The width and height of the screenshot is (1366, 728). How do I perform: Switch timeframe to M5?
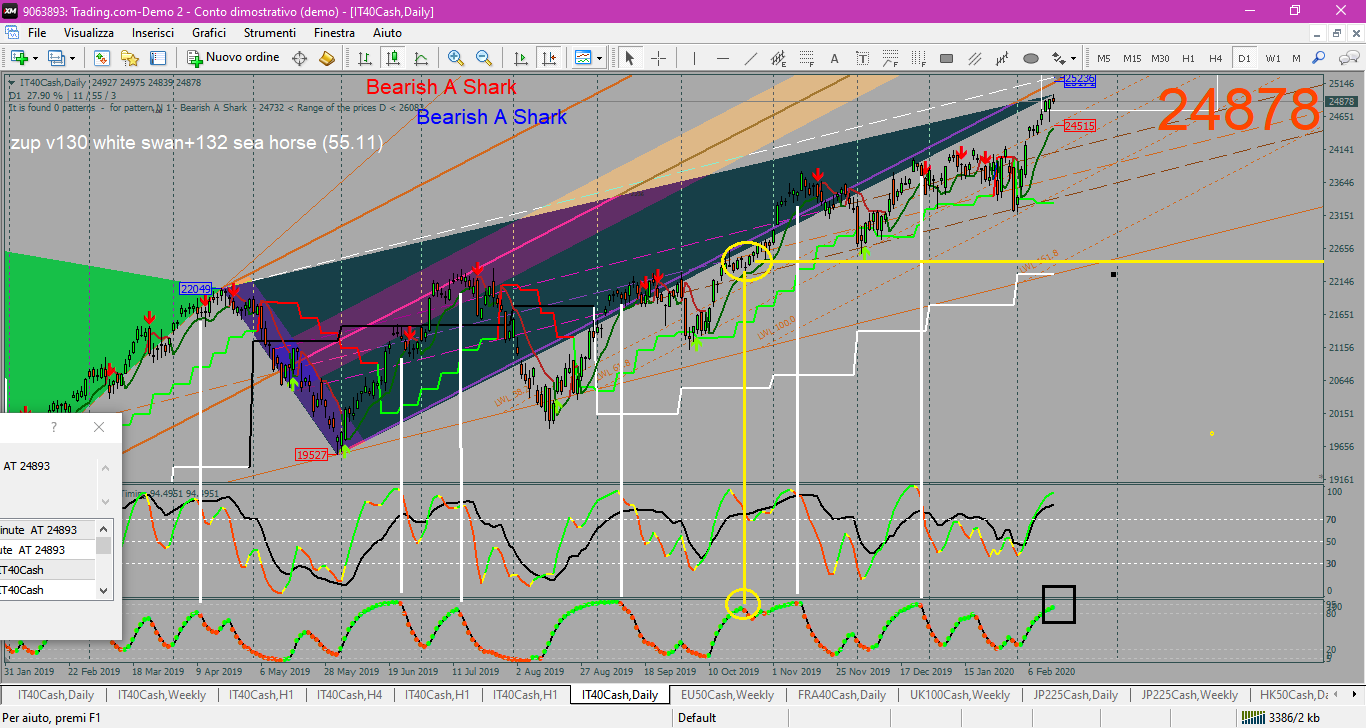(1104, 58)
